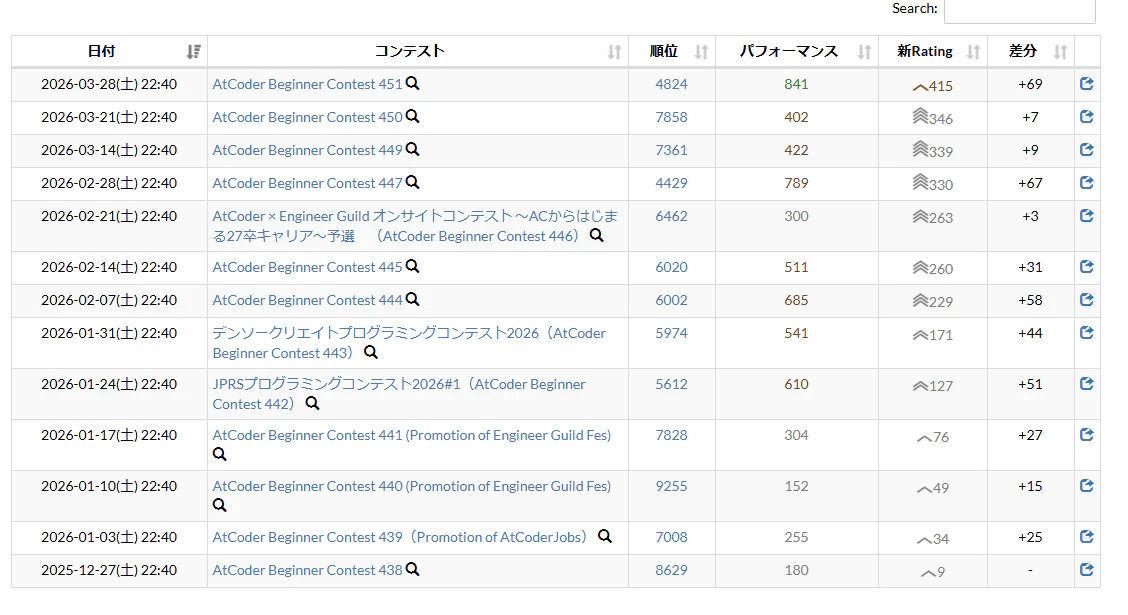Click the +69 rating difference cell
Image resolution: width=1128 pixels, height=615 pixels.
tap(1030, 84)
